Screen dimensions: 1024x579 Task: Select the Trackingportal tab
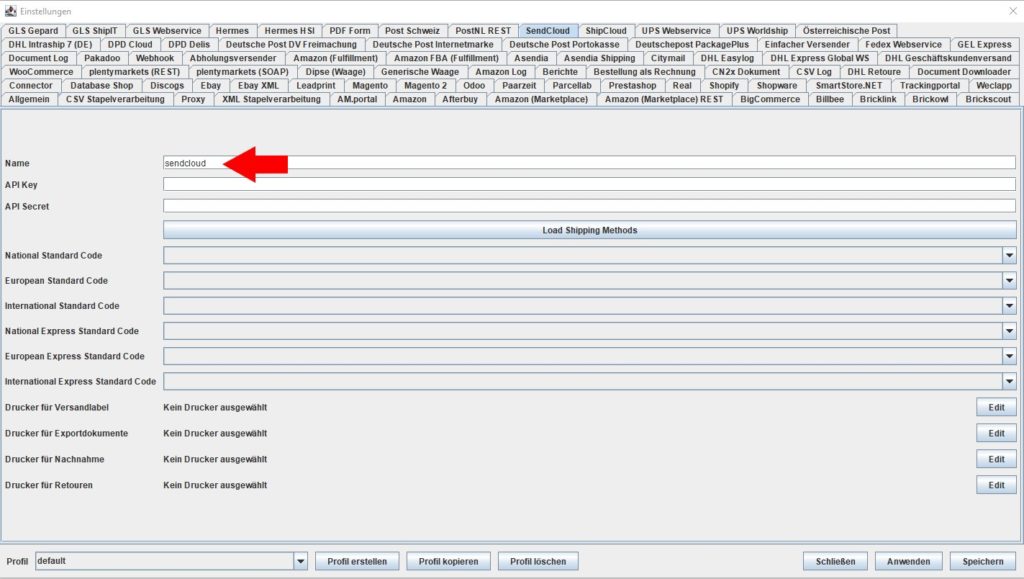930,86
